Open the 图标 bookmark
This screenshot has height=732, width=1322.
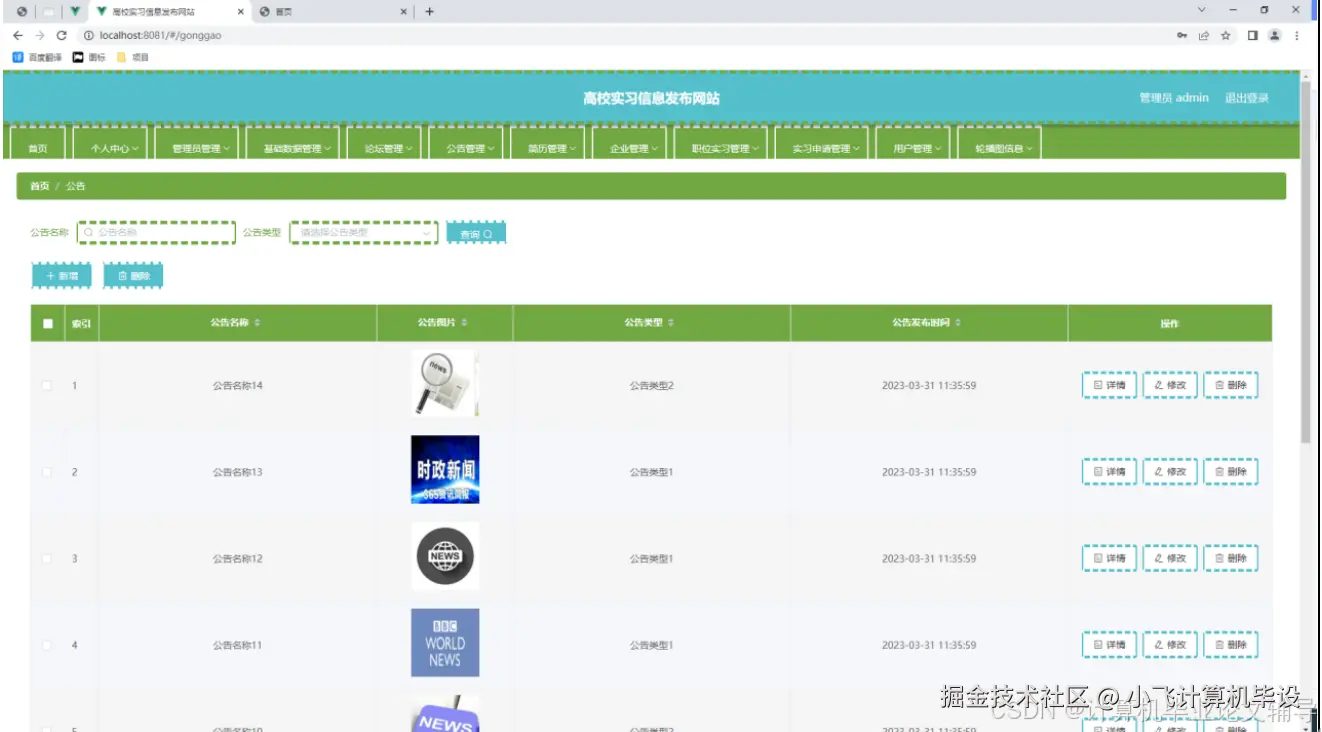pos(89,57)
